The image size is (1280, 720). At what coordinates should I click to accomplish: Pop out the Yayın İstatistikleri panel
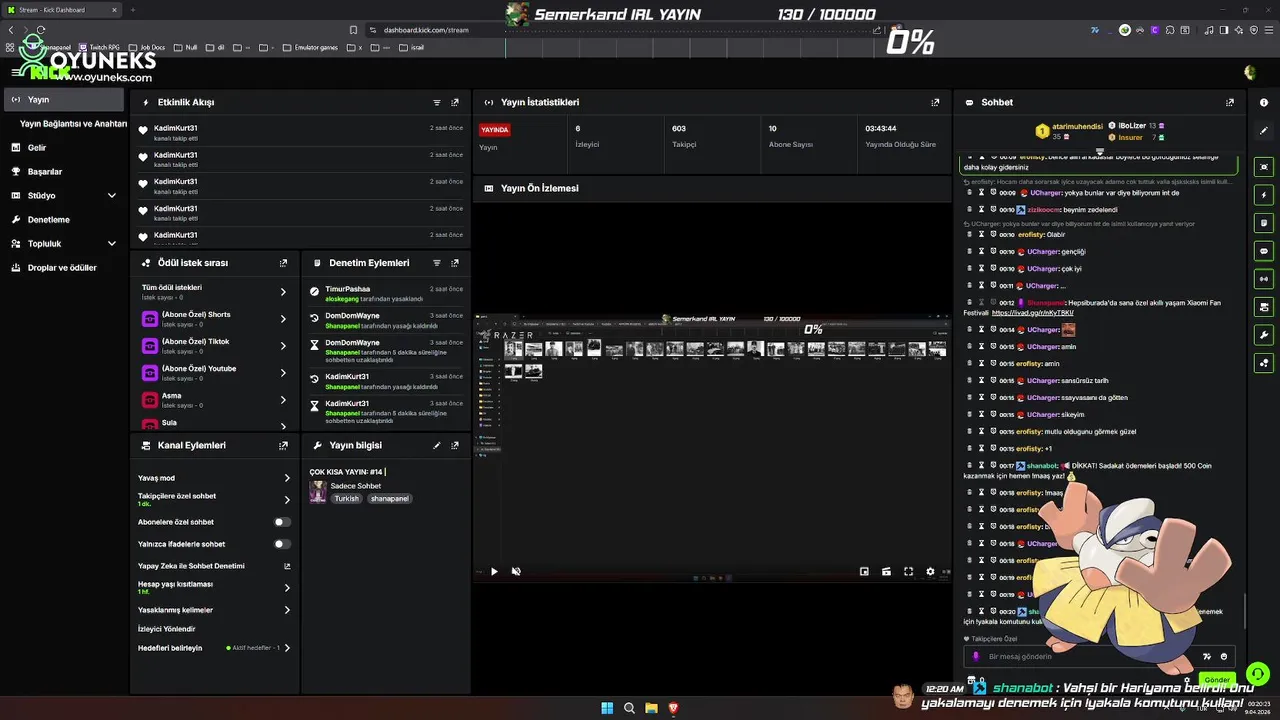[x=935, y=102]
